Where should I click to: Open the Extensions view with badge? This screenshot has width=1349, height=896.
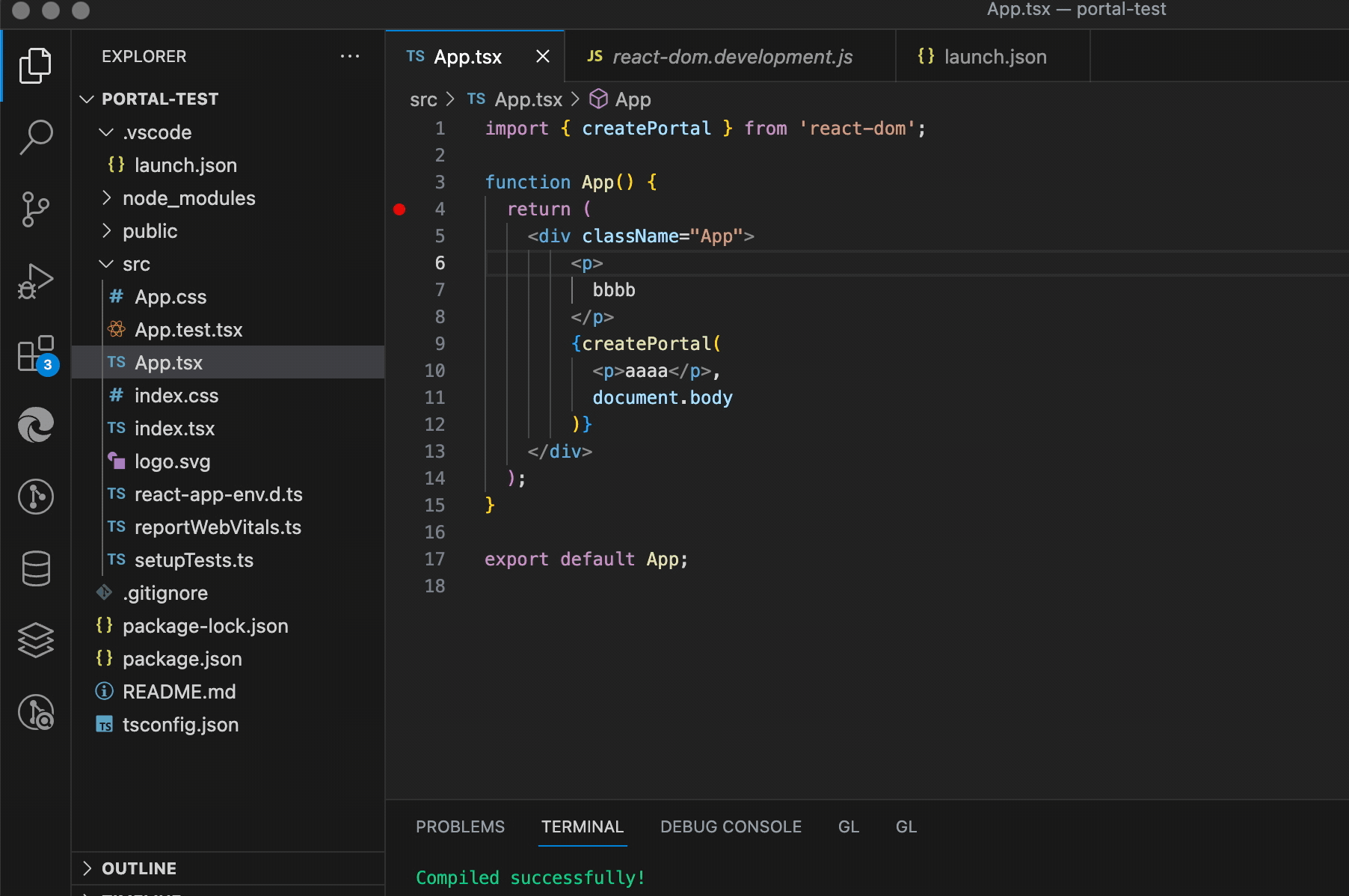pyautogui.click(x=35, y=354)
